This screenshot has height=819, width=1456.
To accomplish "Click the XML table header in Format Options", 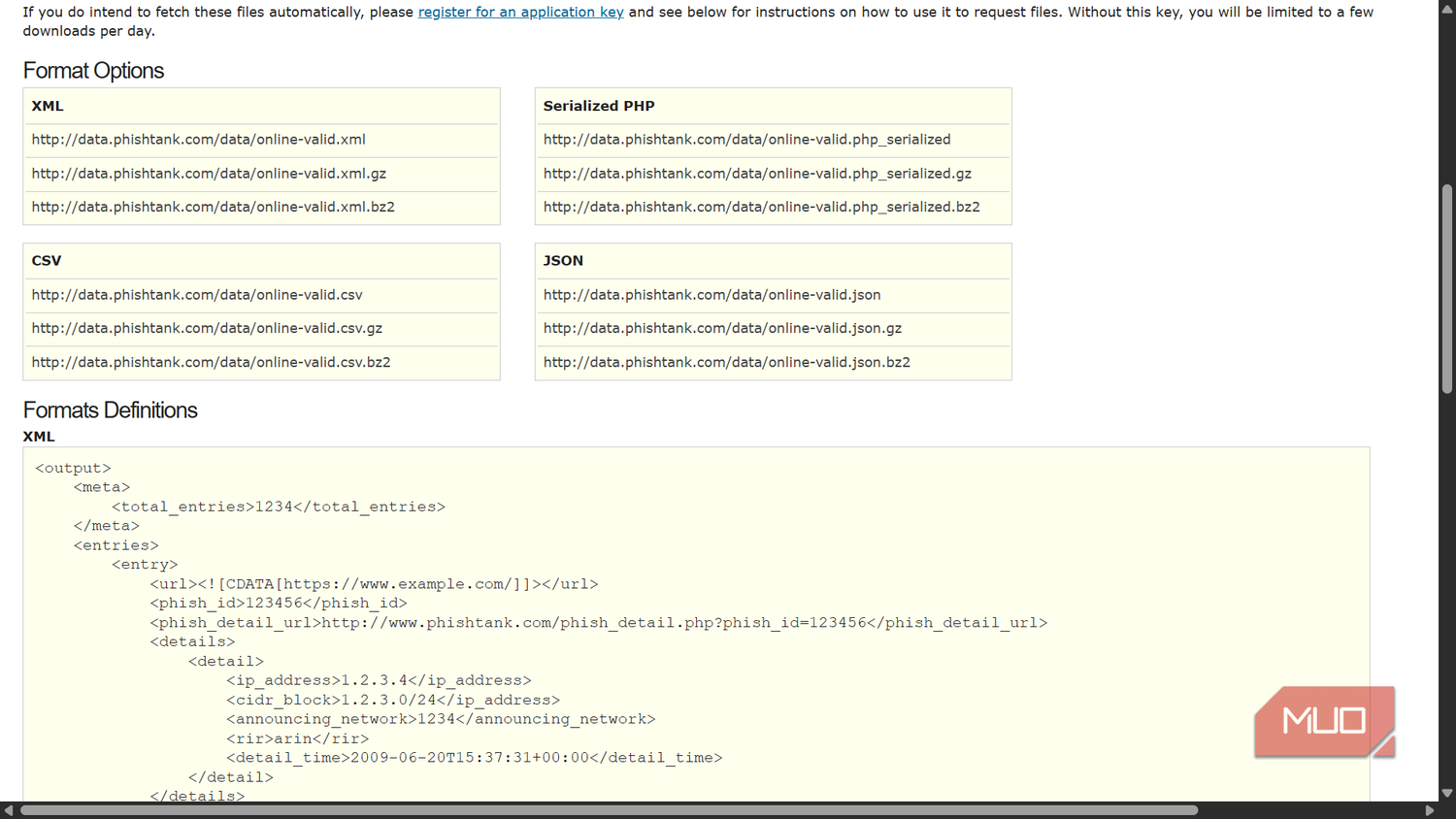I will click(48, 106).
